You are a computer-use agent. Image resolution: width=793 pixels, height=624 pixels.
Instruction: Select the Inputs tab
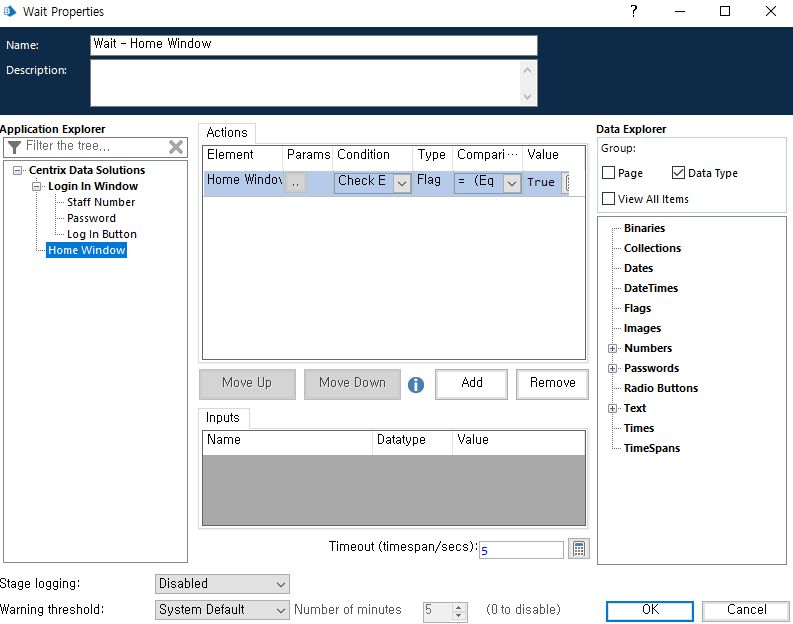pos(223,418)
